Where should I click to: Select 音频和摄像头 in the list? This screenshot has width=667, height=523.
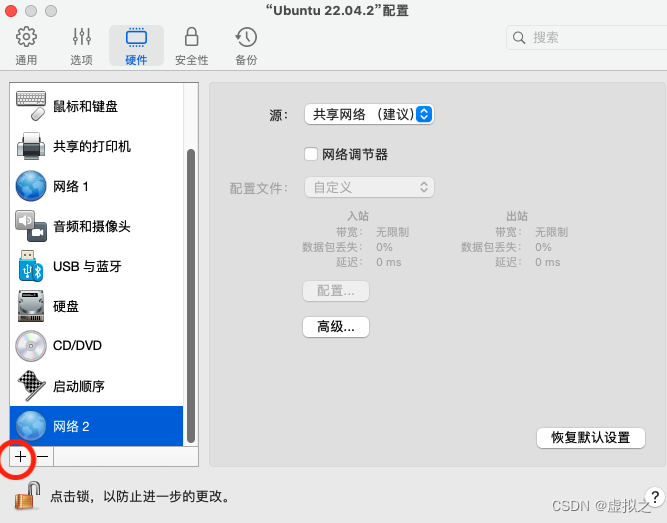91,226
